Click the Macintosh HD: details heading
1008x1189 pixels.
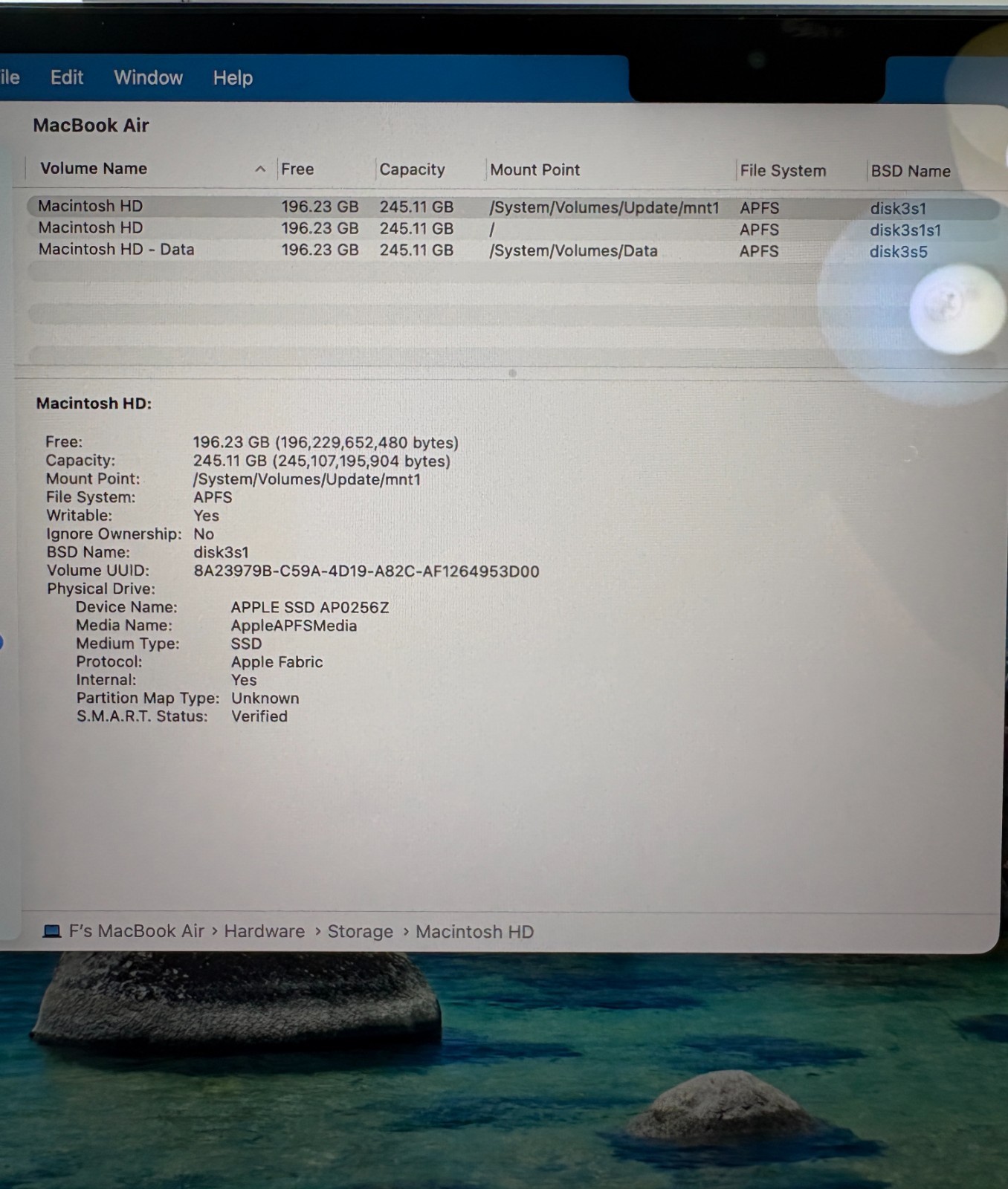coord(94,404)
